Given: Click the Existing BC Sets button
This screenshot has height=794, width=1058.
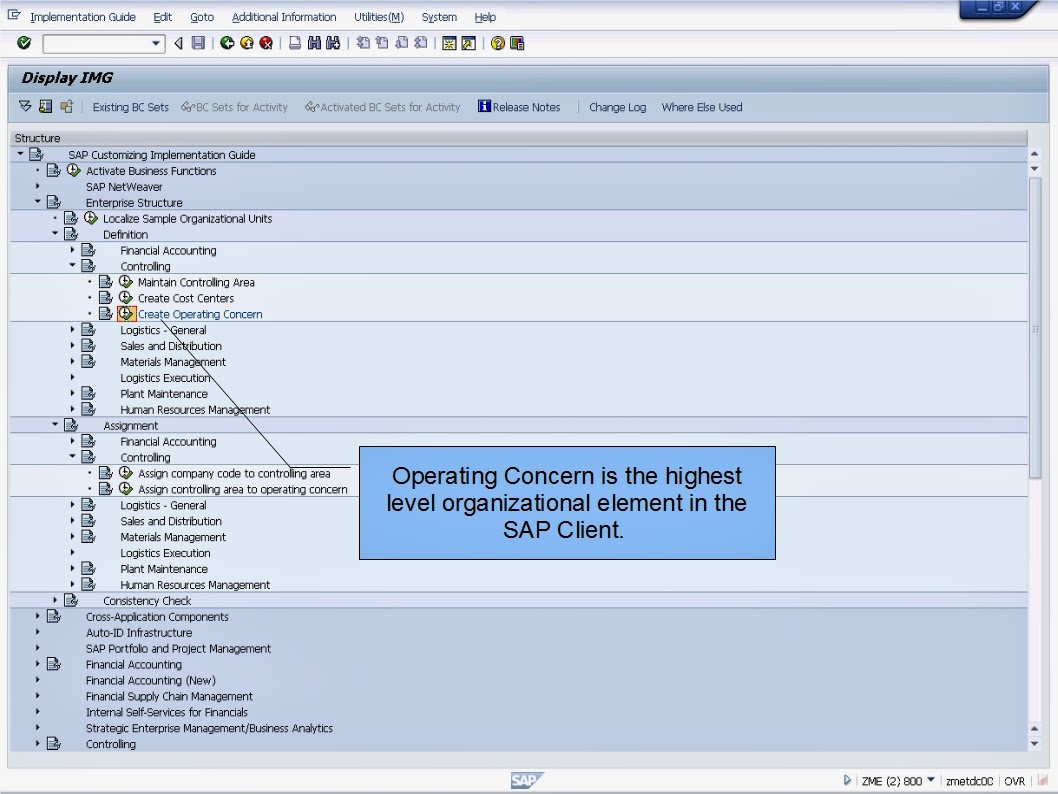Looking at the screenshot, I should [x=129, y=107].
